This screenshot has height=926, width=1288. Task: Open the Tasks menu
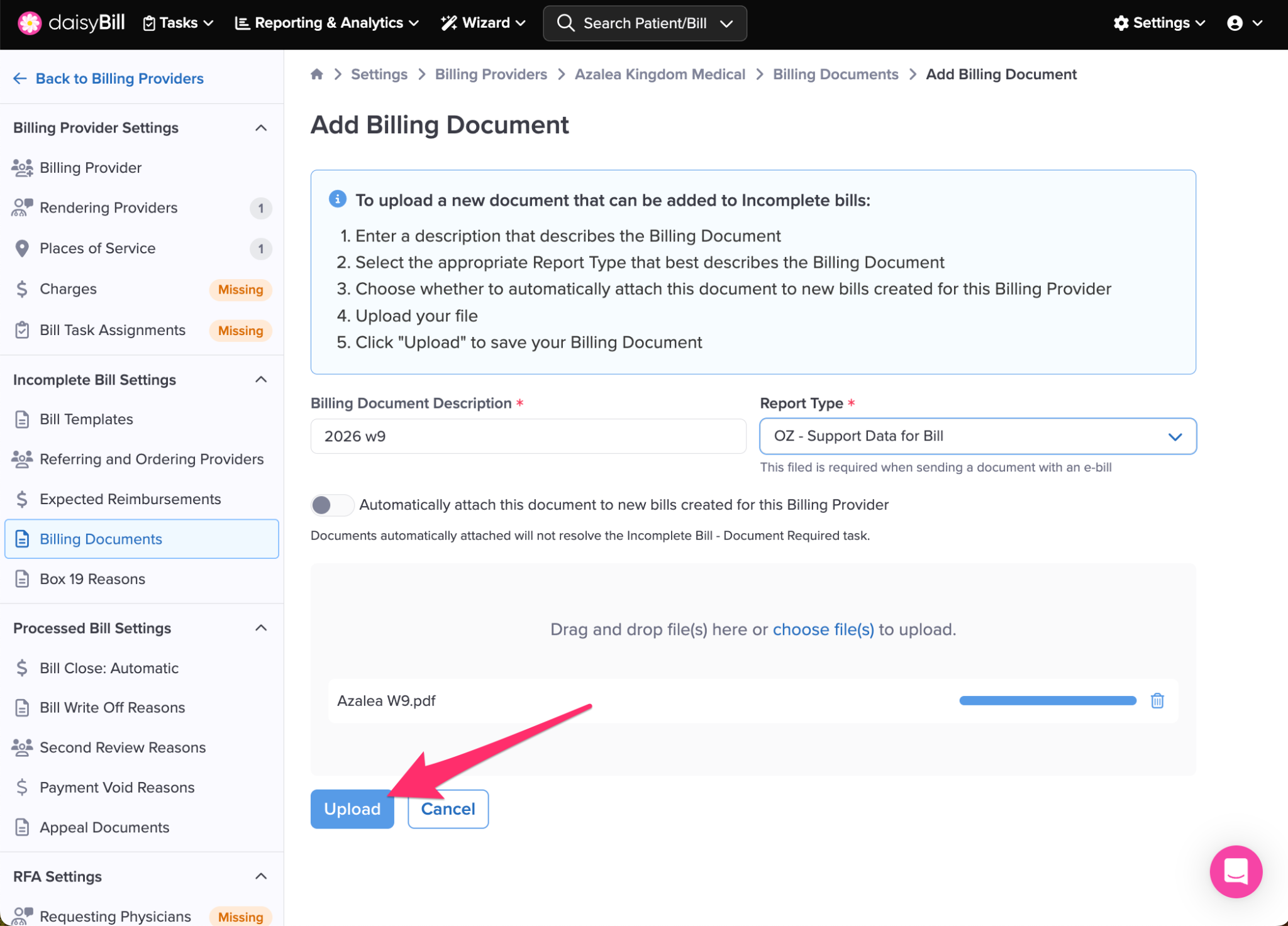[x=178, y=23]
